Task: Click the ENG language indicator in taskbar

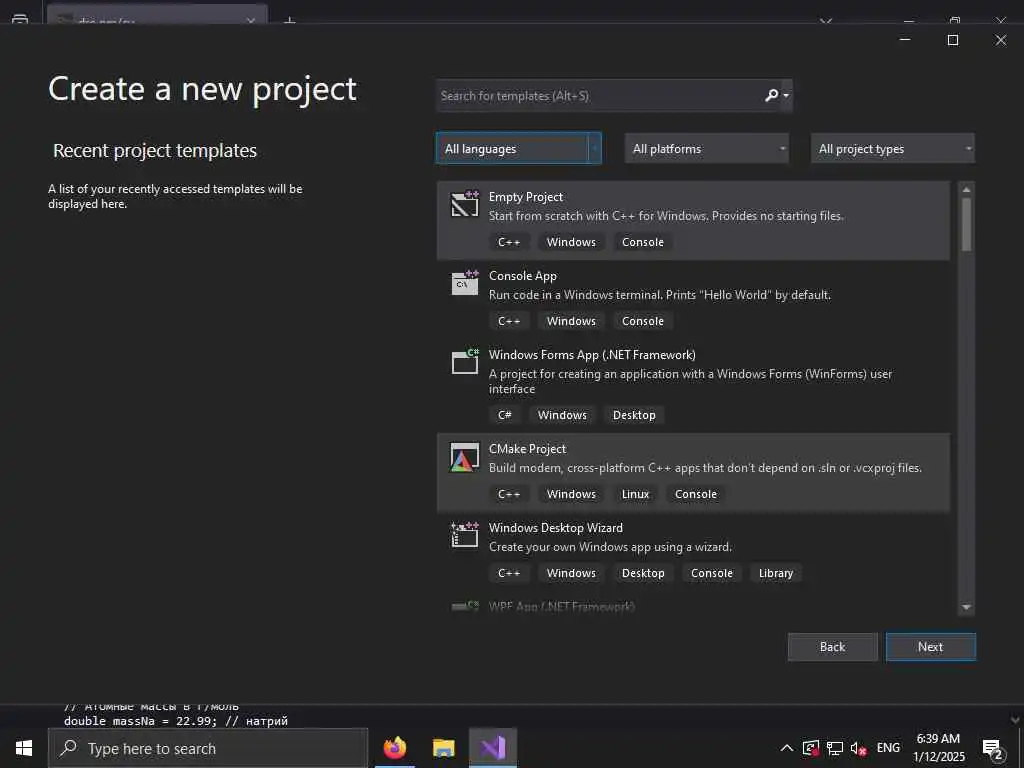Action: point(888,748)
